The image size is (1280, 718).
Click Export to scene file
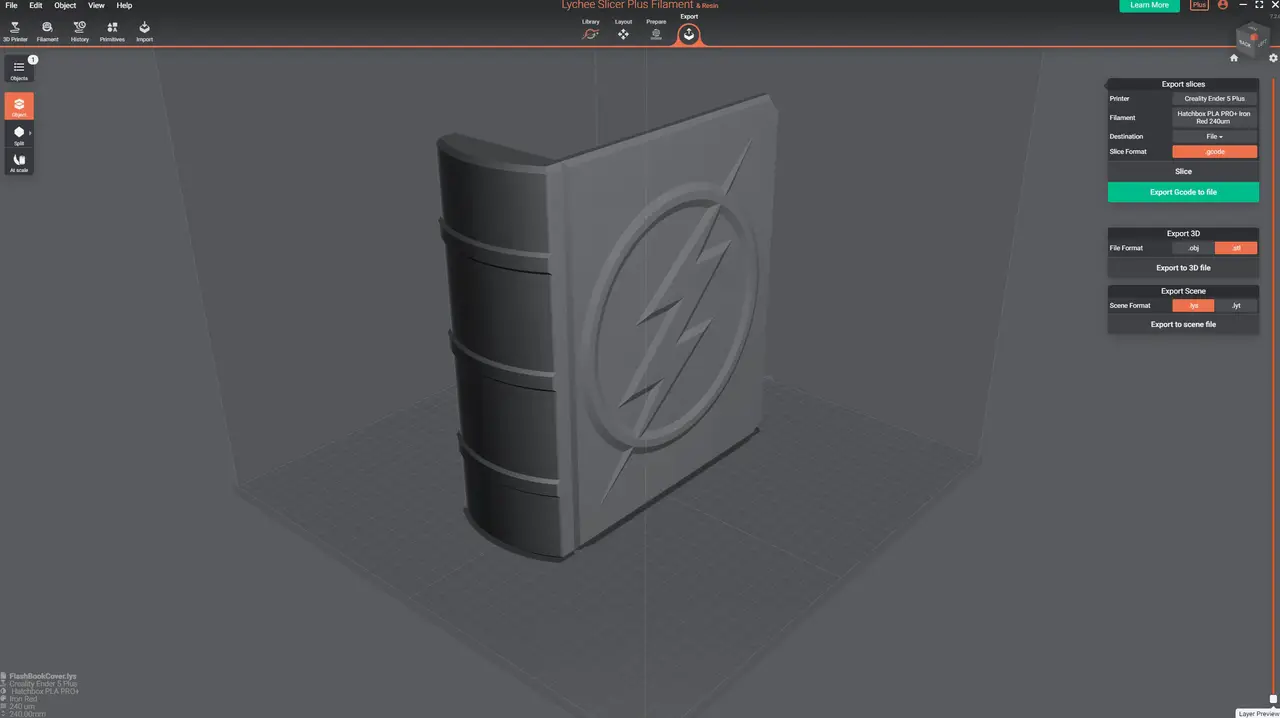pyautogui.click(x=1183, y=324)
